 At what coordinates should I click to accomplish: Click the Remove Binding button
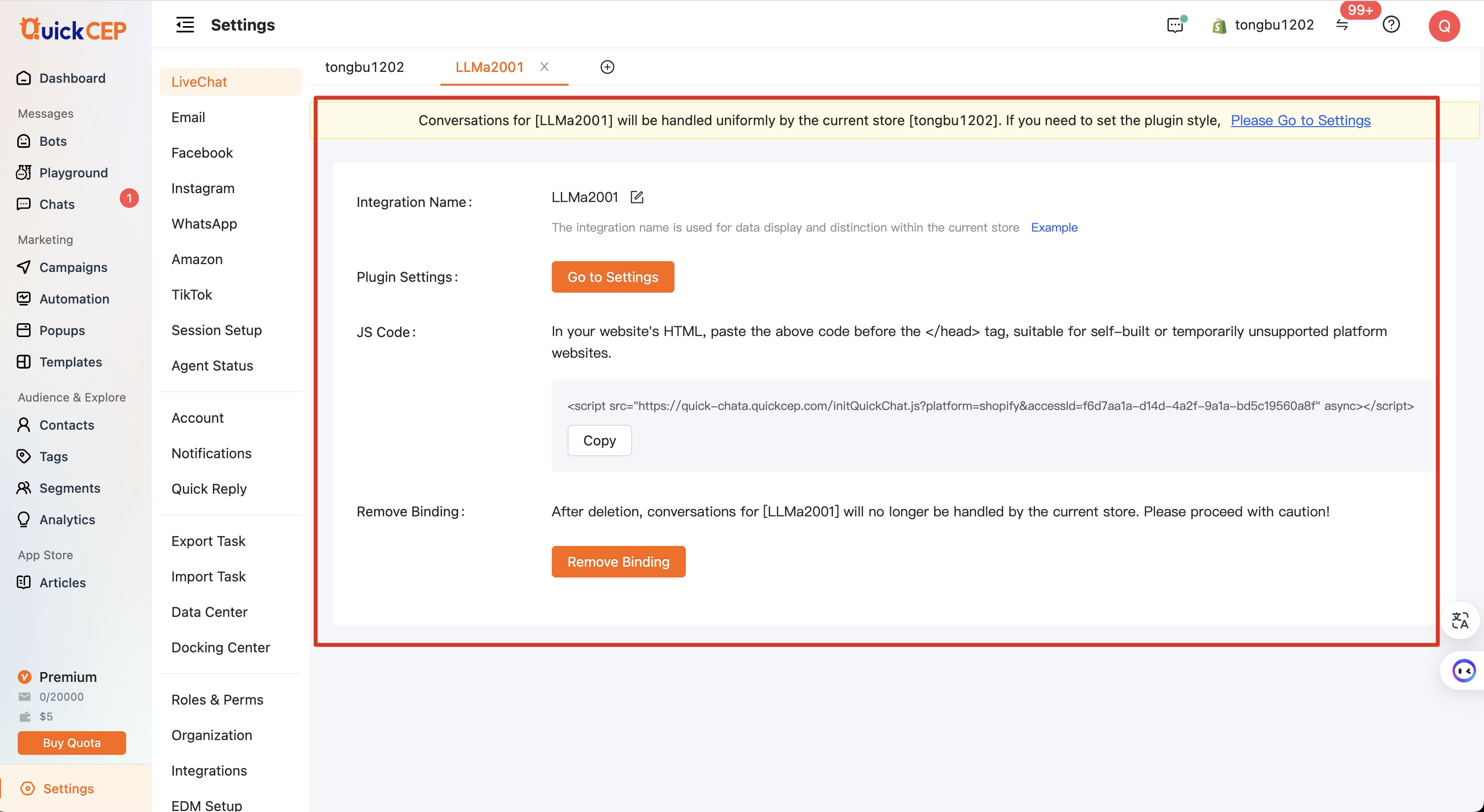click(618, 561)
